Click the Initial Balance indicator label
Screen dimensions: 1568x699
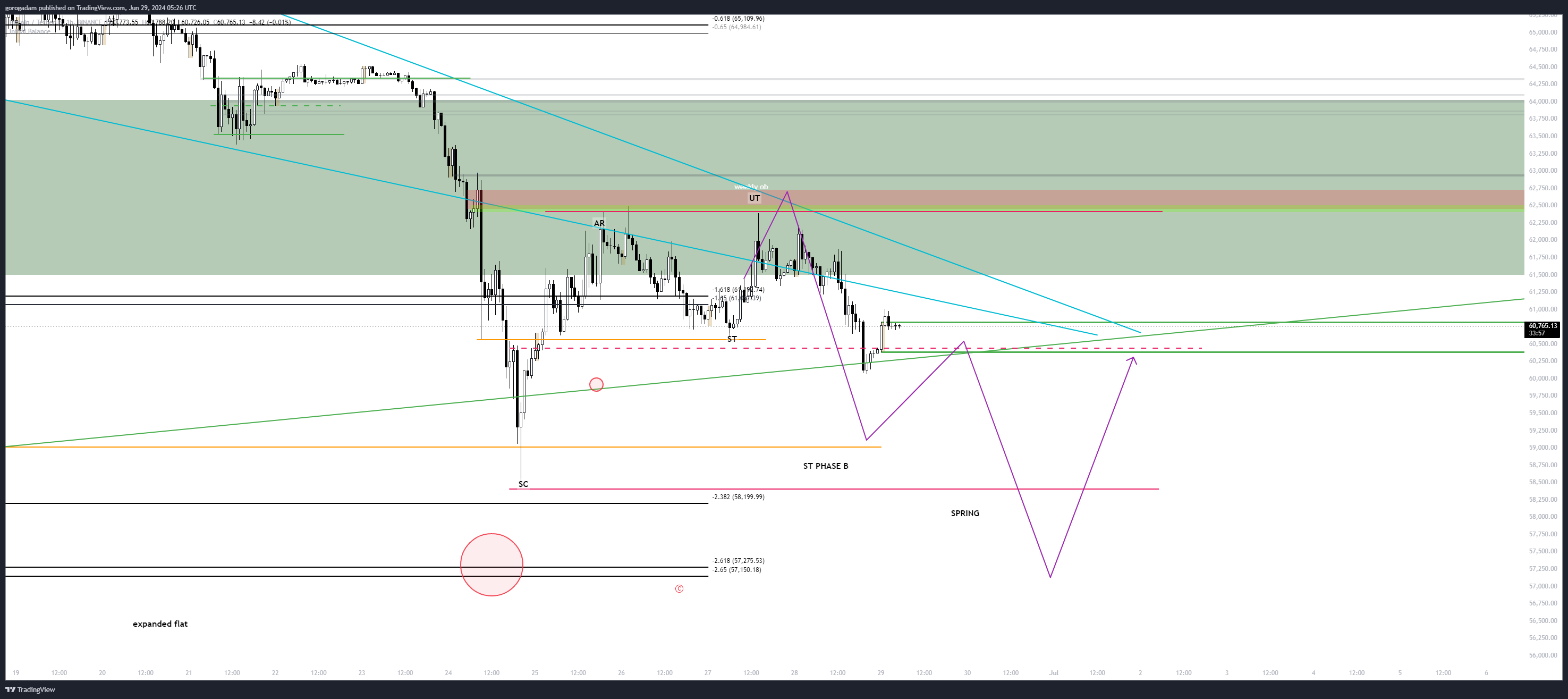pyautogui.click(x=30, y=31)
